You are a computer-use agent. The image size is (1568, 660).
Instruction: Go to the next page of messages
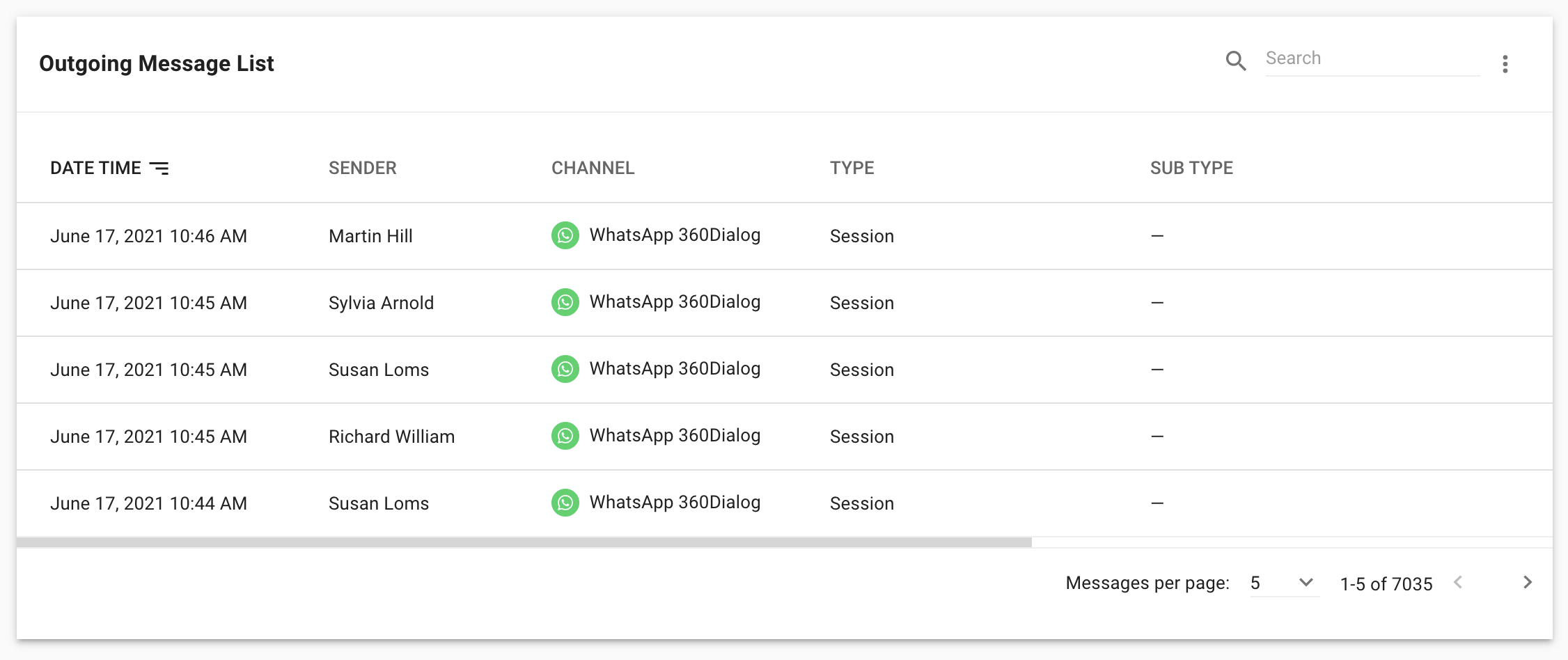(1527, 583)
